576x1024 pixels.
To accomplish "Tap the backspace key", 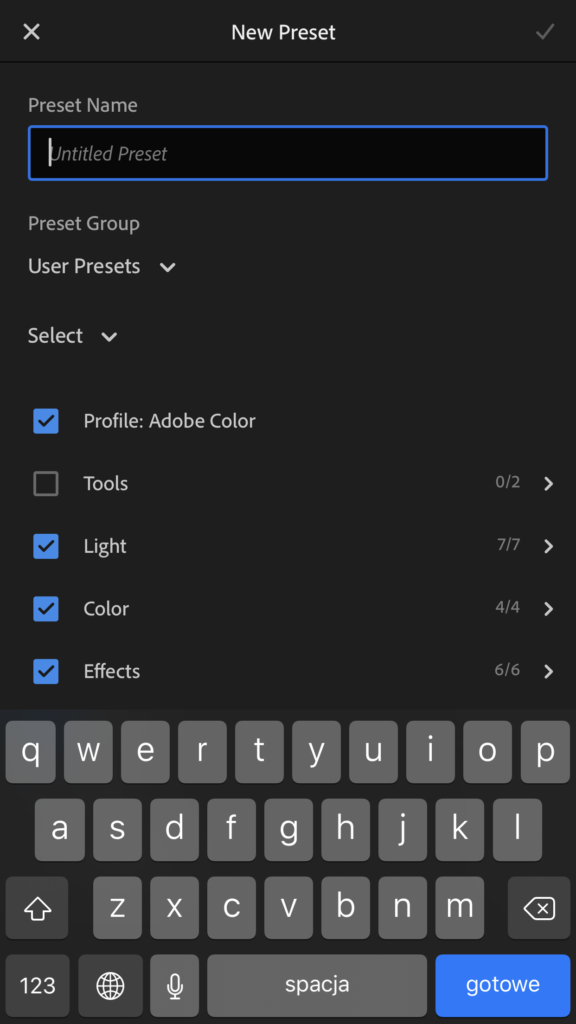I will tap(538, 908).
